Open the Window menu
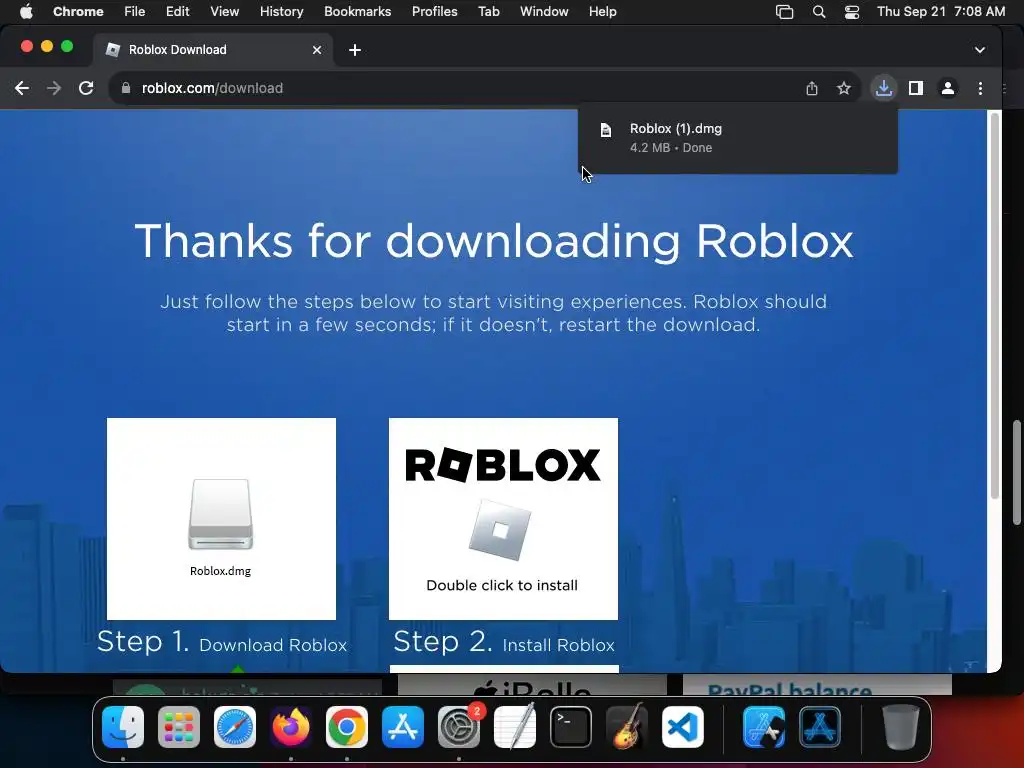This screenshot has height=768, width=1024. (544, 11)
